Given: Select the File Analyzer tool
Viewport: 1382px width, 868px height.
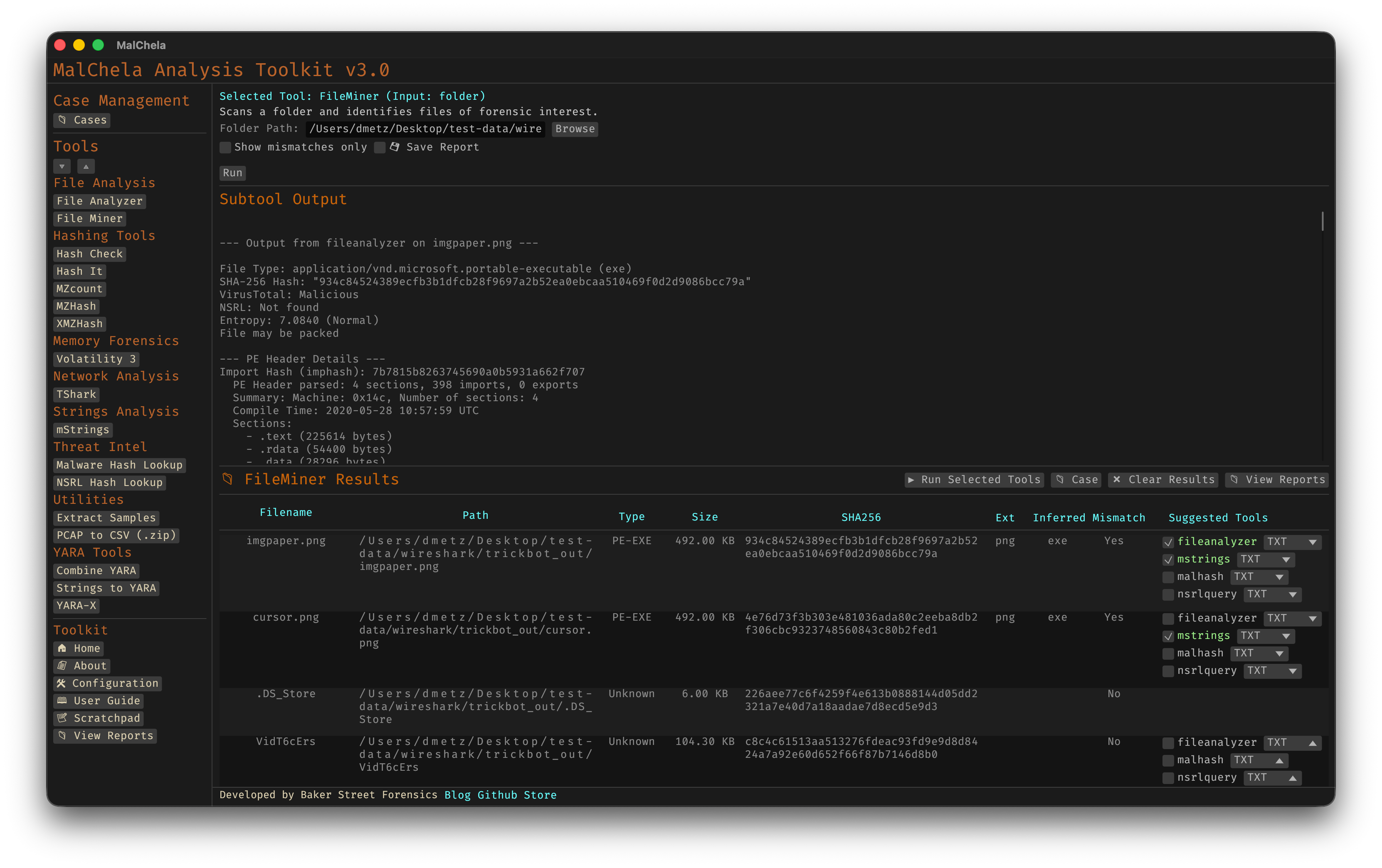Looking at the screenshot, I should pyautogui.click(x=99, y=201).
